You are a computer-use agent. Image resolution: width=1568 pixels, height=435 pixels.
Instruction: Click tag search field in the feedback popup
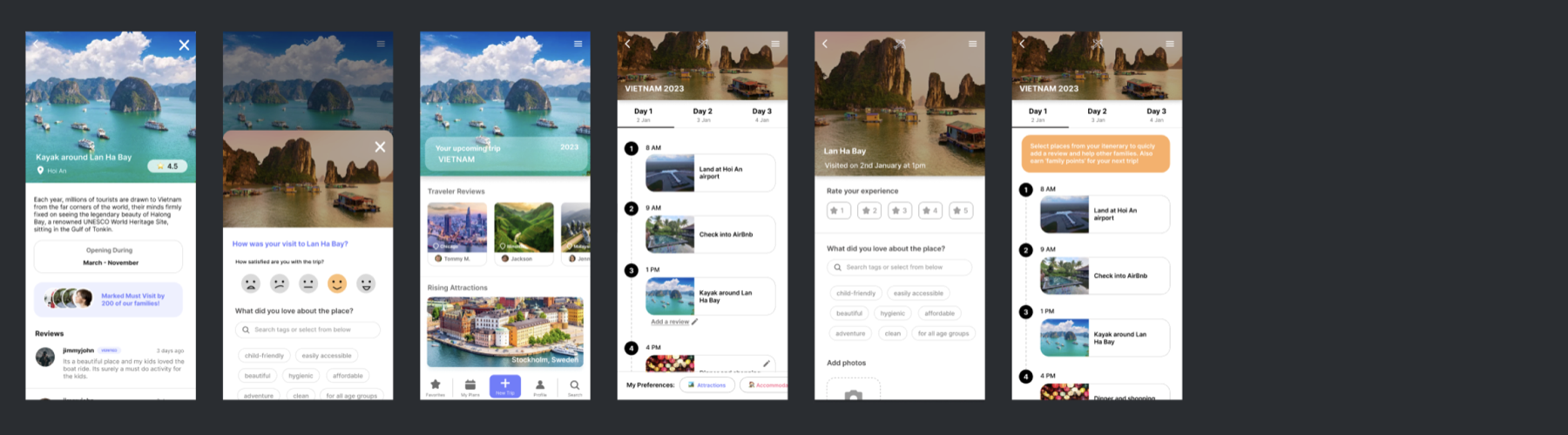[x=308, y=330]
